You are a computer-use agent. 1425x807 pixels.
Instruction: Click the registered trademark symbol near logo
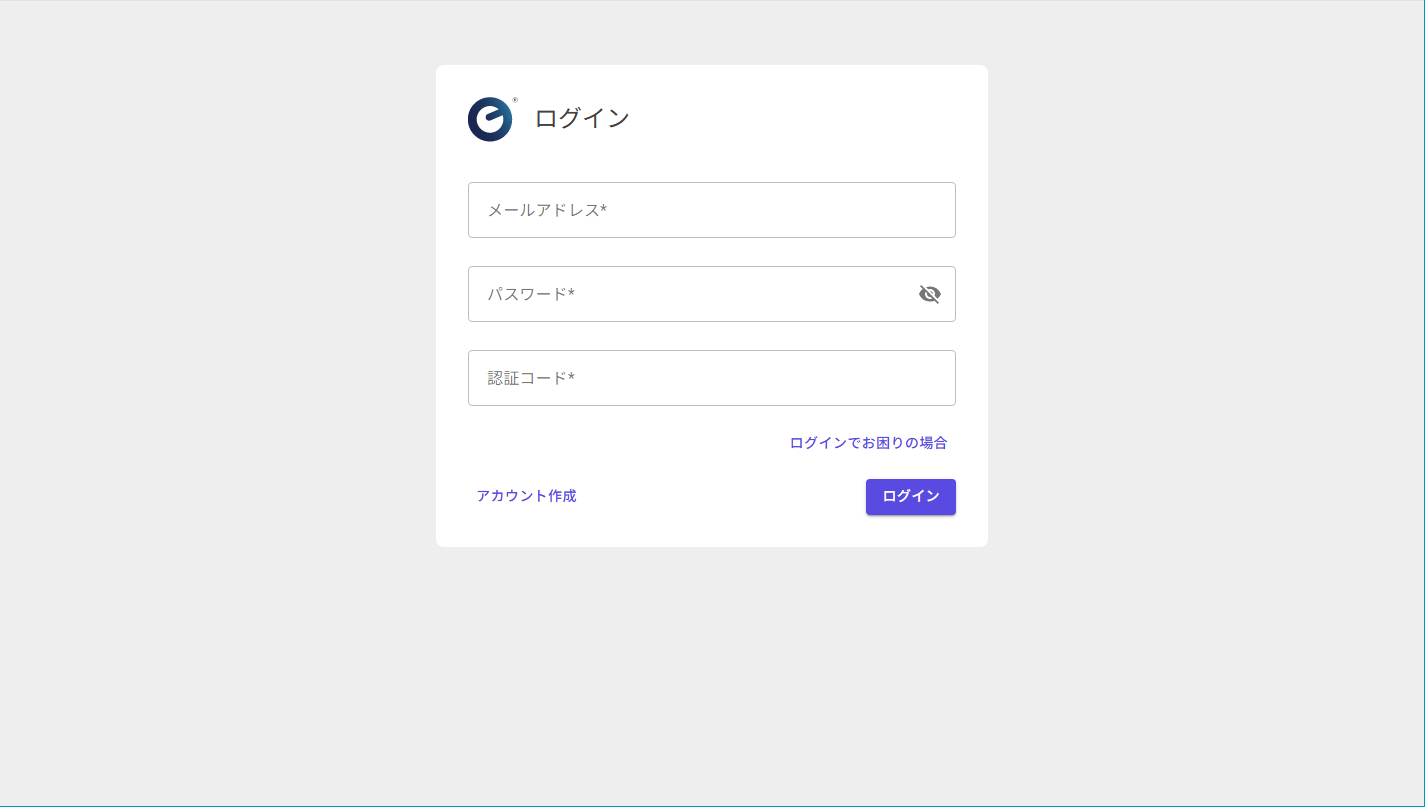pos(516,100)
